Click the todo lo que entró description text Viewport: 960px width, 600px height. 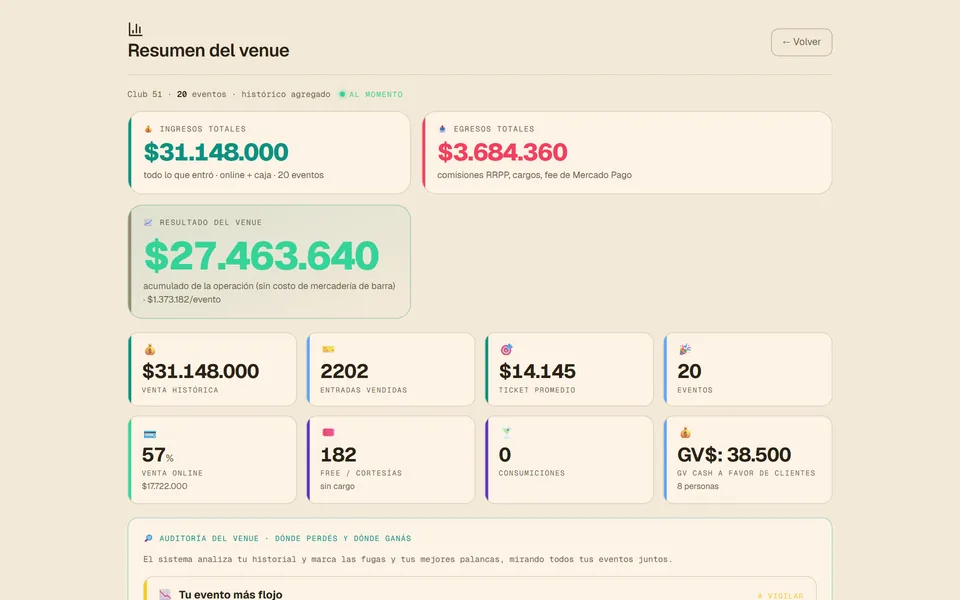coord(234,175)
